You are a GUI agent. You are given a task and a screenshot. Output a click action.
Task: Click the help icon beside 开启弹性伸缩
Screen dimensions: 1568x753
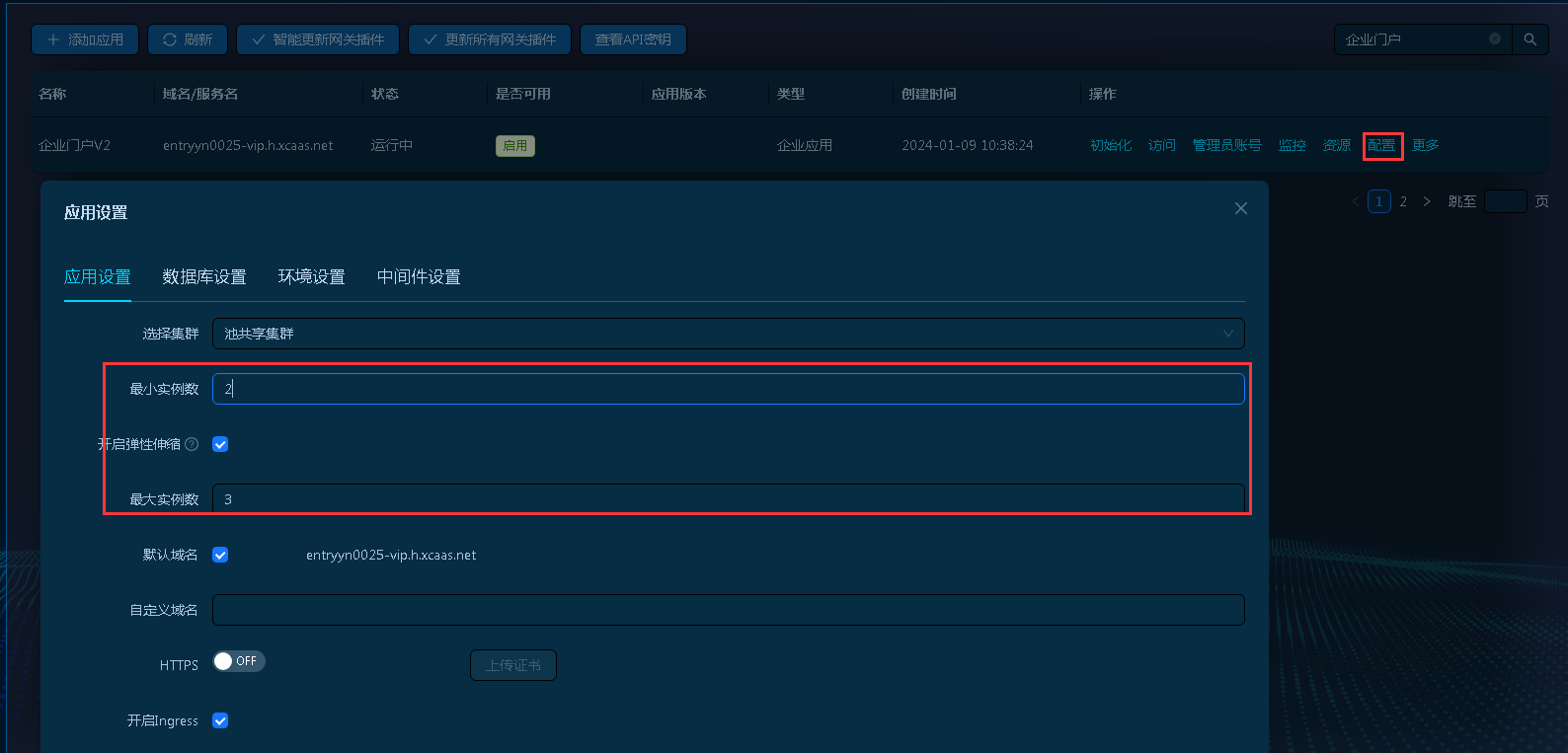192,444
